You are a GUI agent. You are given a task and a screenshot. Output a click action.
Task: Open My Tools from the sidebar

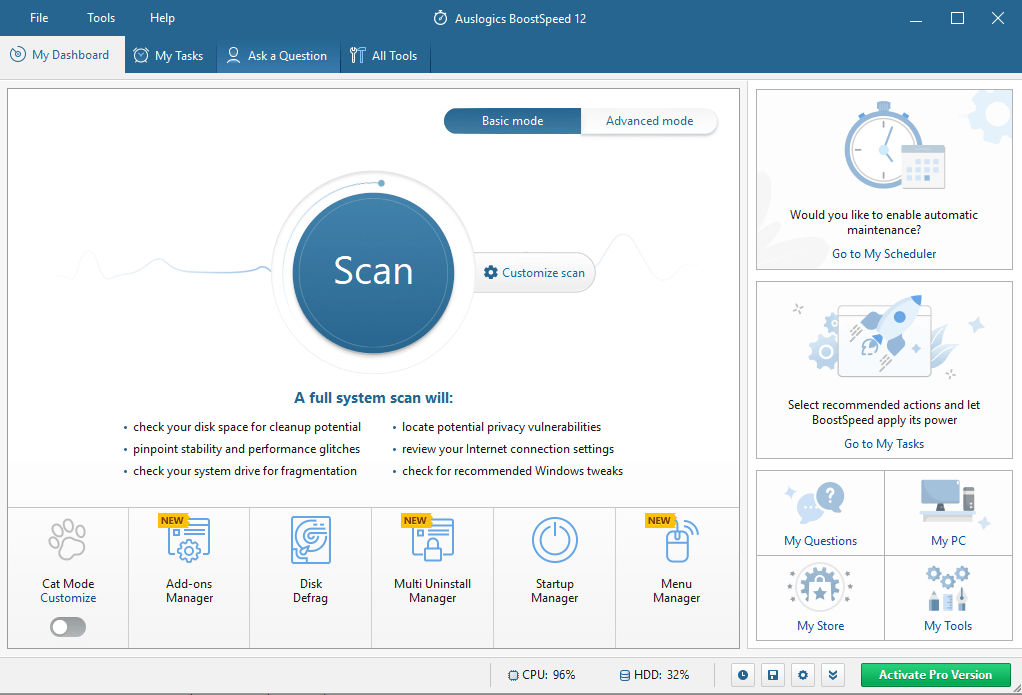[x=947, y=598]
